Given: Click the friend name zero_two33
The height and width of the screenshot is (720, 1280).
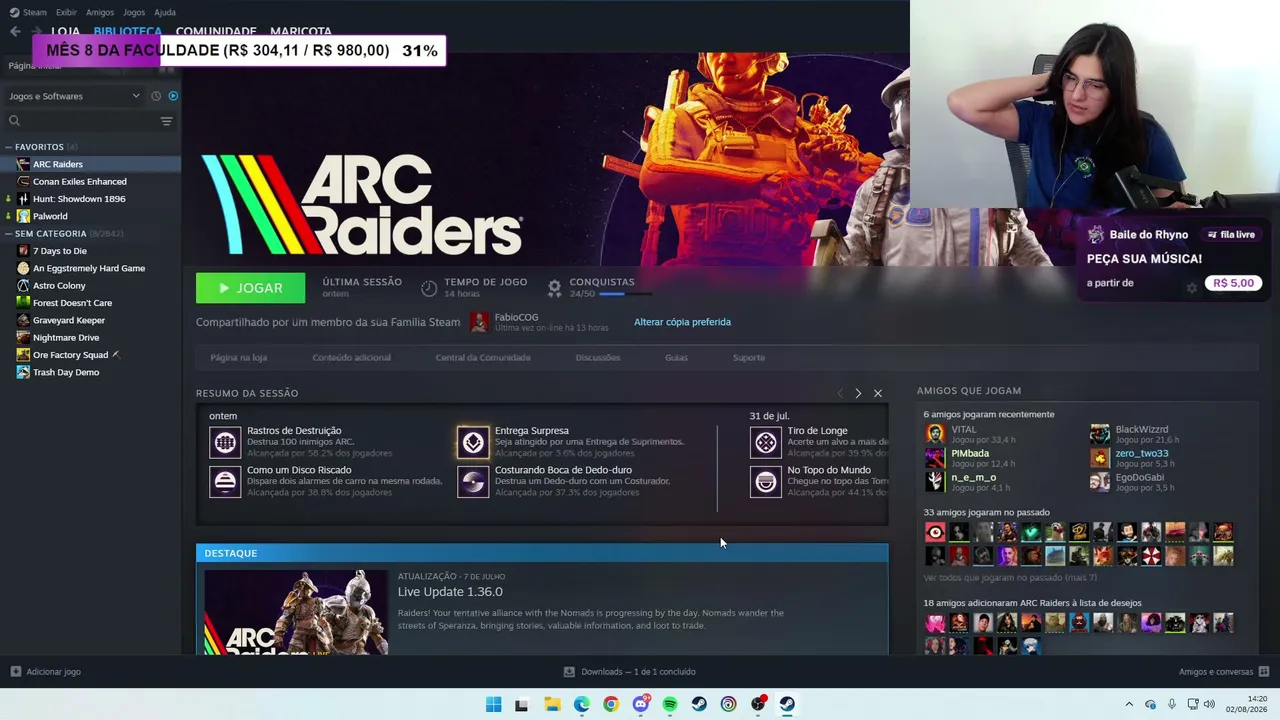Looking at the screenshot, I should pyautogui.click(x=1142, y=454).
